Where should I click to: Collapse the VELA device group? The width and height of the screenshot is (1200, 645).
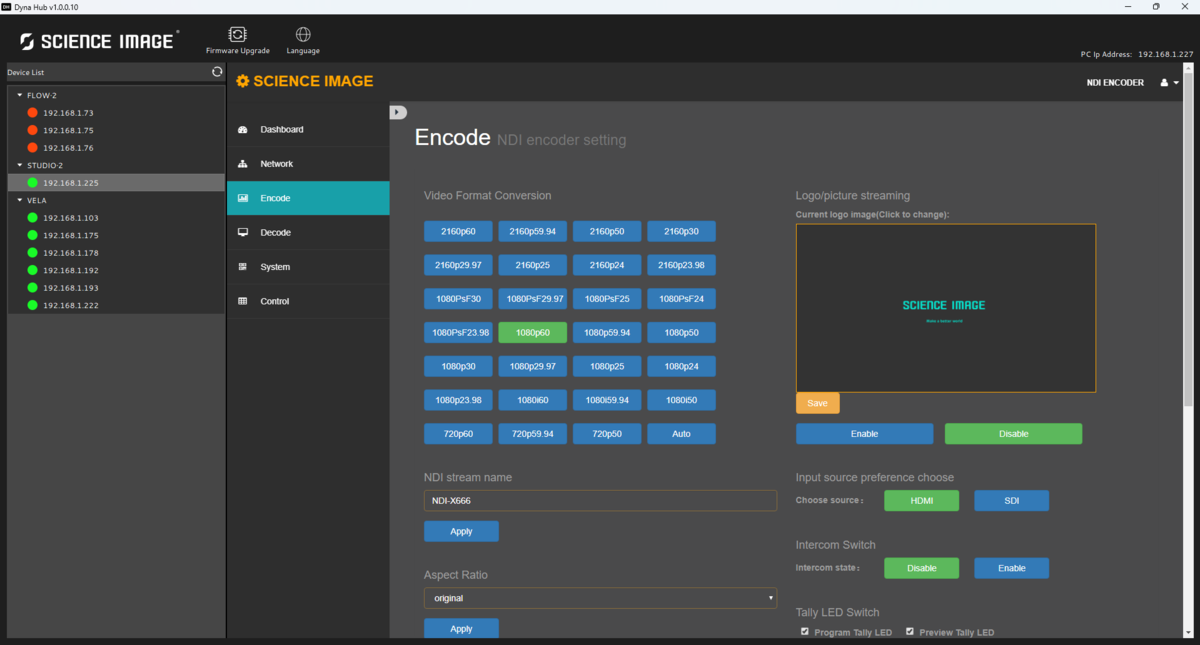point(20,200)
